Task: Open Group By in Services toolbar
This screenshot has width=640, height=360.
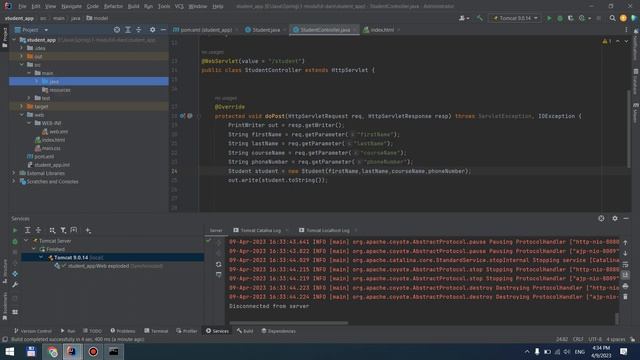Action: (52, 230)
